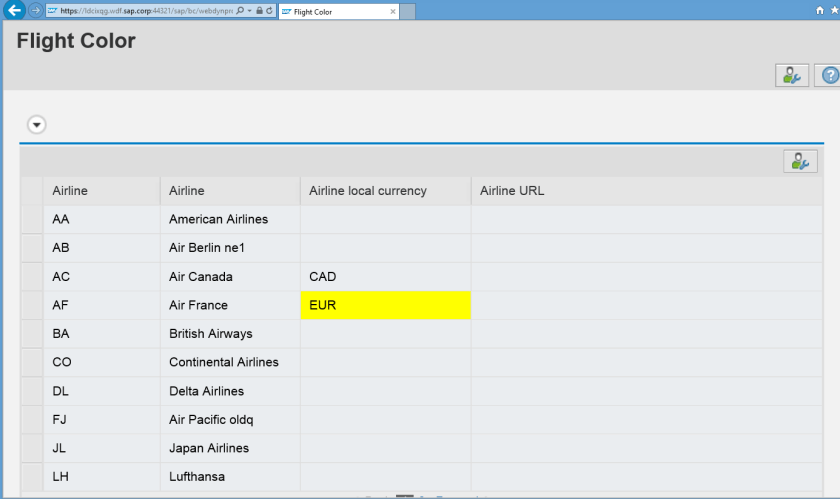Click the browser forward arrow button
The width and height of the screenshot is (840, 499).
[x=35, y=10]
